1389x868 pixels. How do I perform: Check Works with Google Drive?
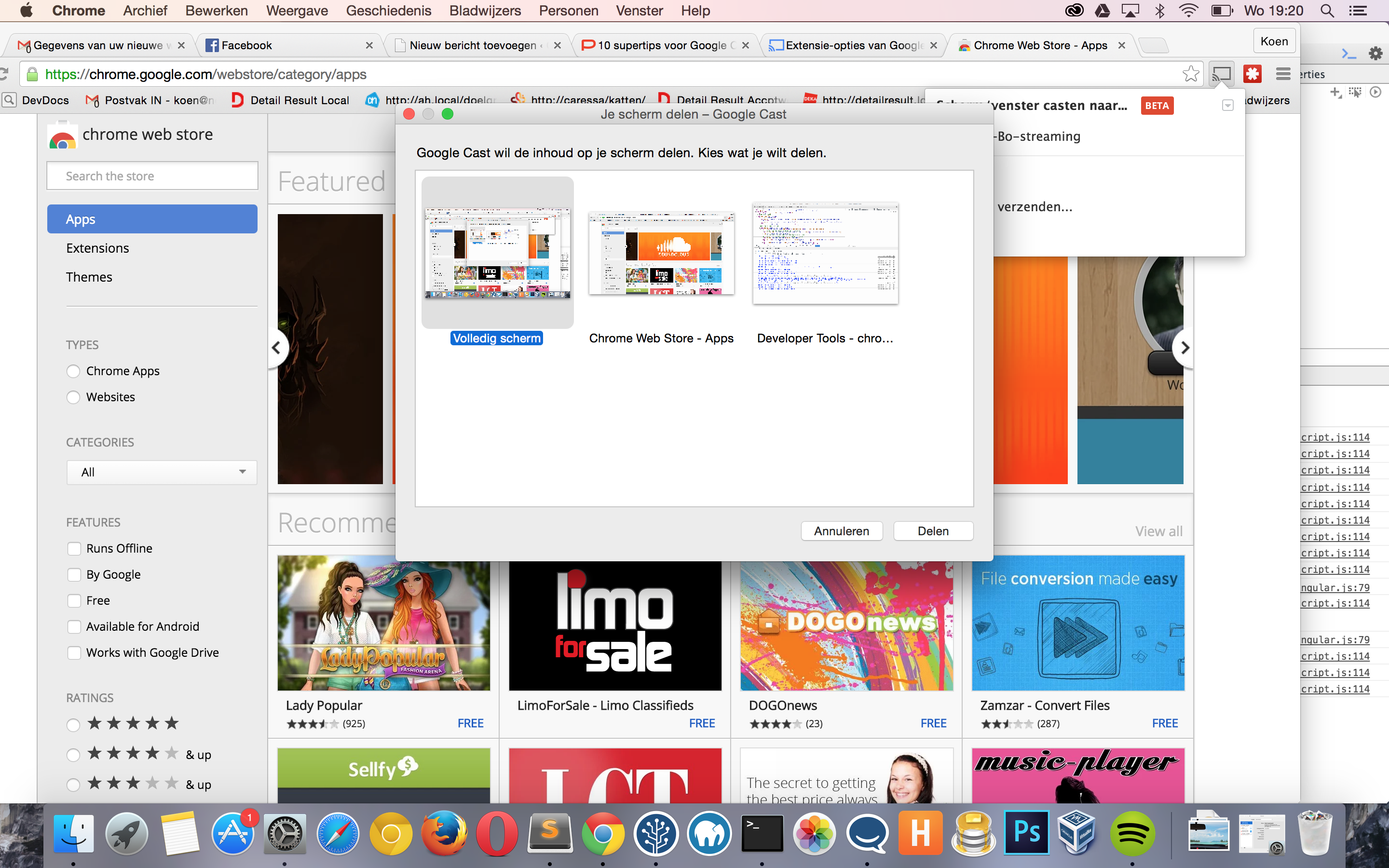[x=74, y=653]
